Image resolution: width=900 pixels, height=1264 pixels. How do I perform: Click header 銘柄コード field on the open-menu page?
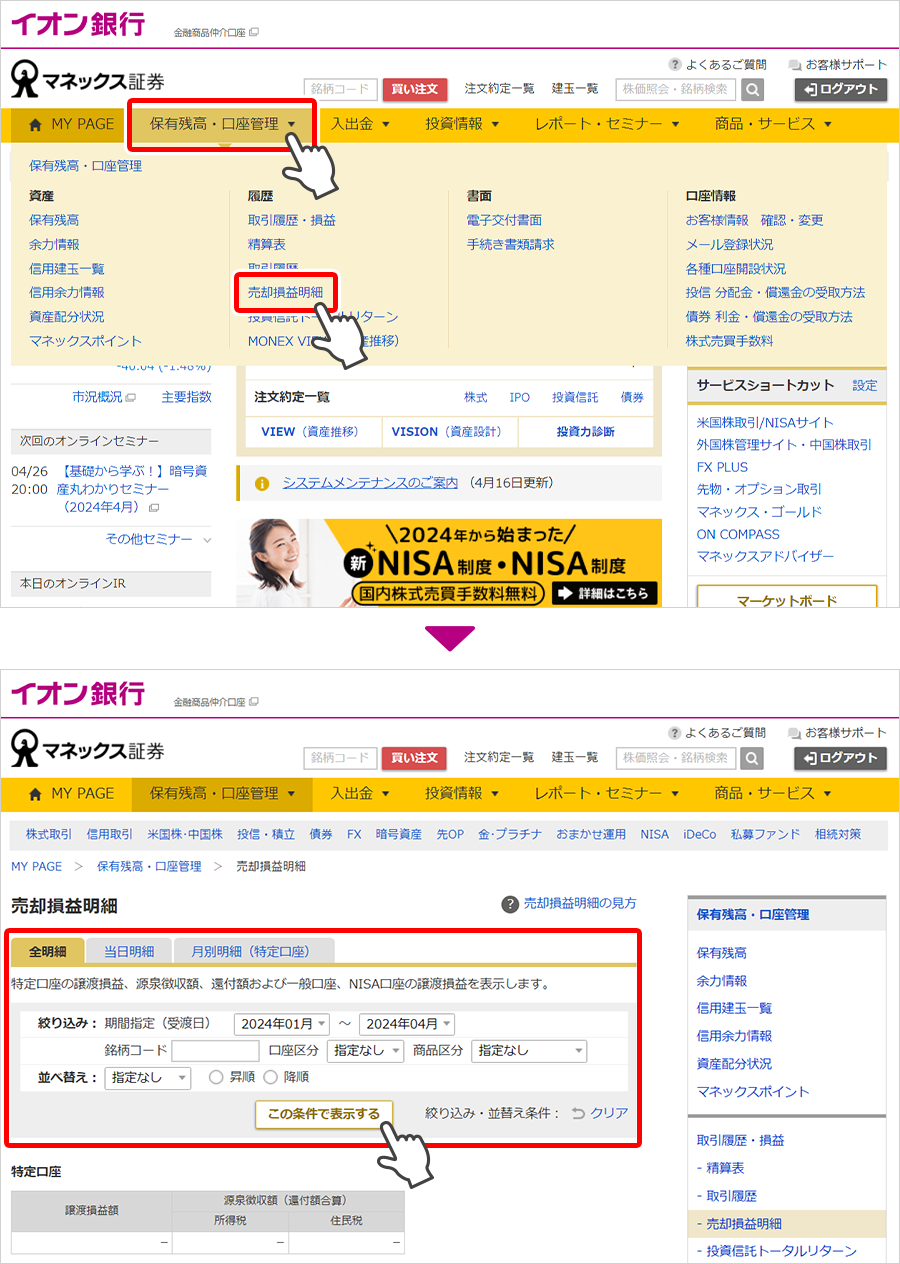340,89
